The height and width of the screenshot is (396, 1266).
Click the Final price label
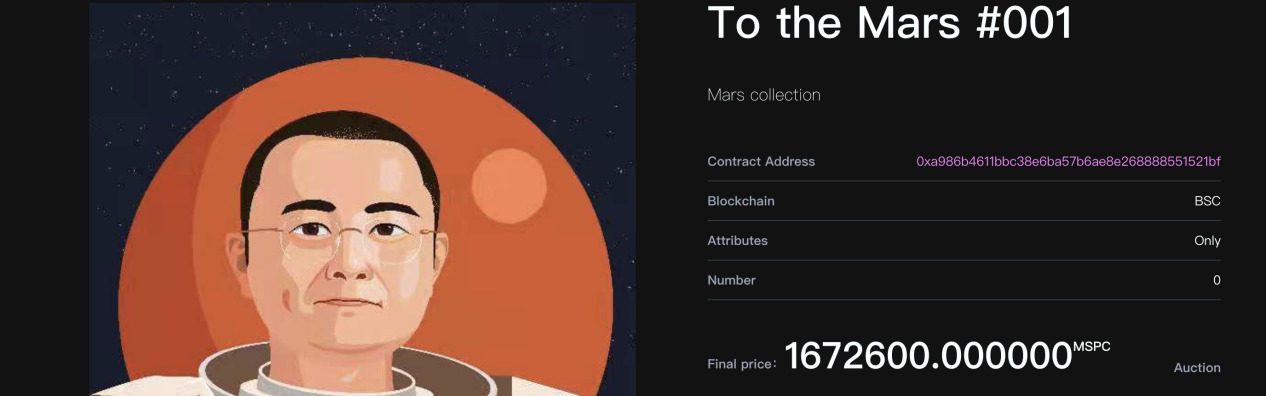click(742, 364)
